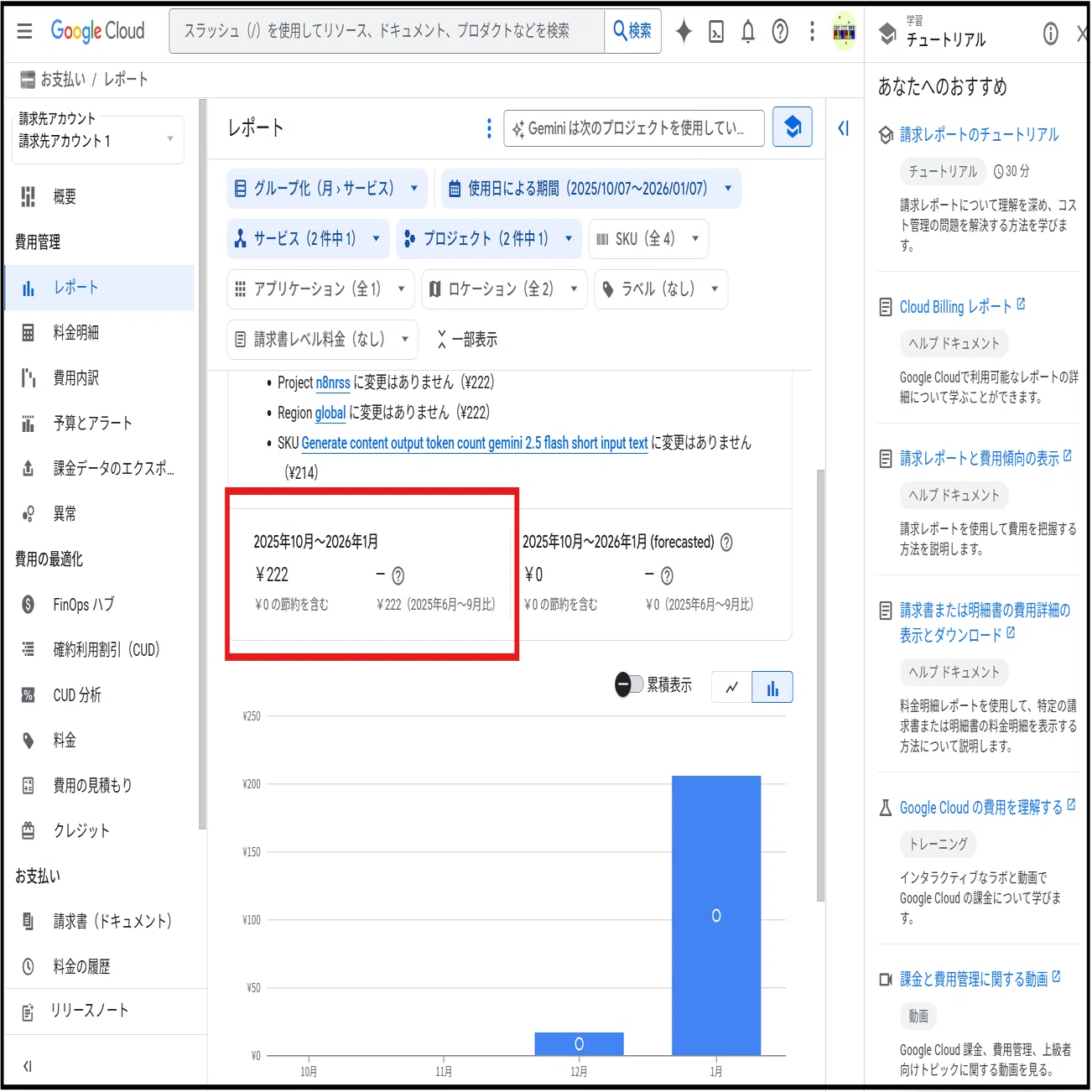The image size is (1092, 1092).
Task: Toggle 累積表示 cumulative switch
Action: (629, 685)
